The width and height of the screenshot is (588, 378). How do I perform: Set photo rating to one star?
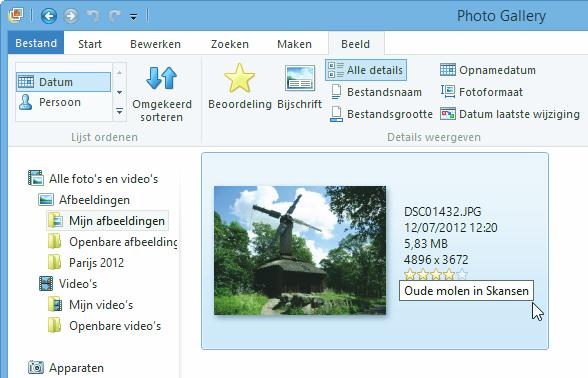tap(410, 275)
